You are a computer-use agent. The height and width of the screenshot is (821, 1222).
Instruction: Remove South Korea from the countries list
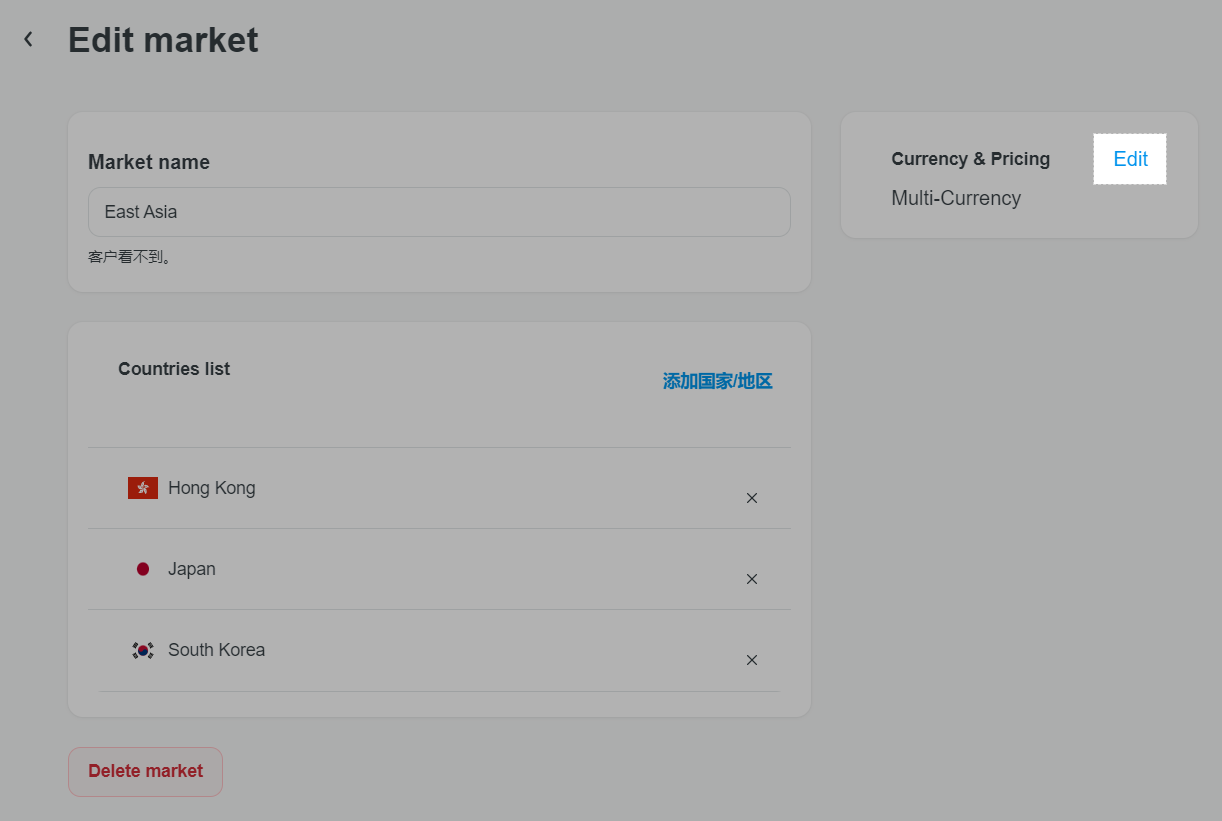point(752,660)
